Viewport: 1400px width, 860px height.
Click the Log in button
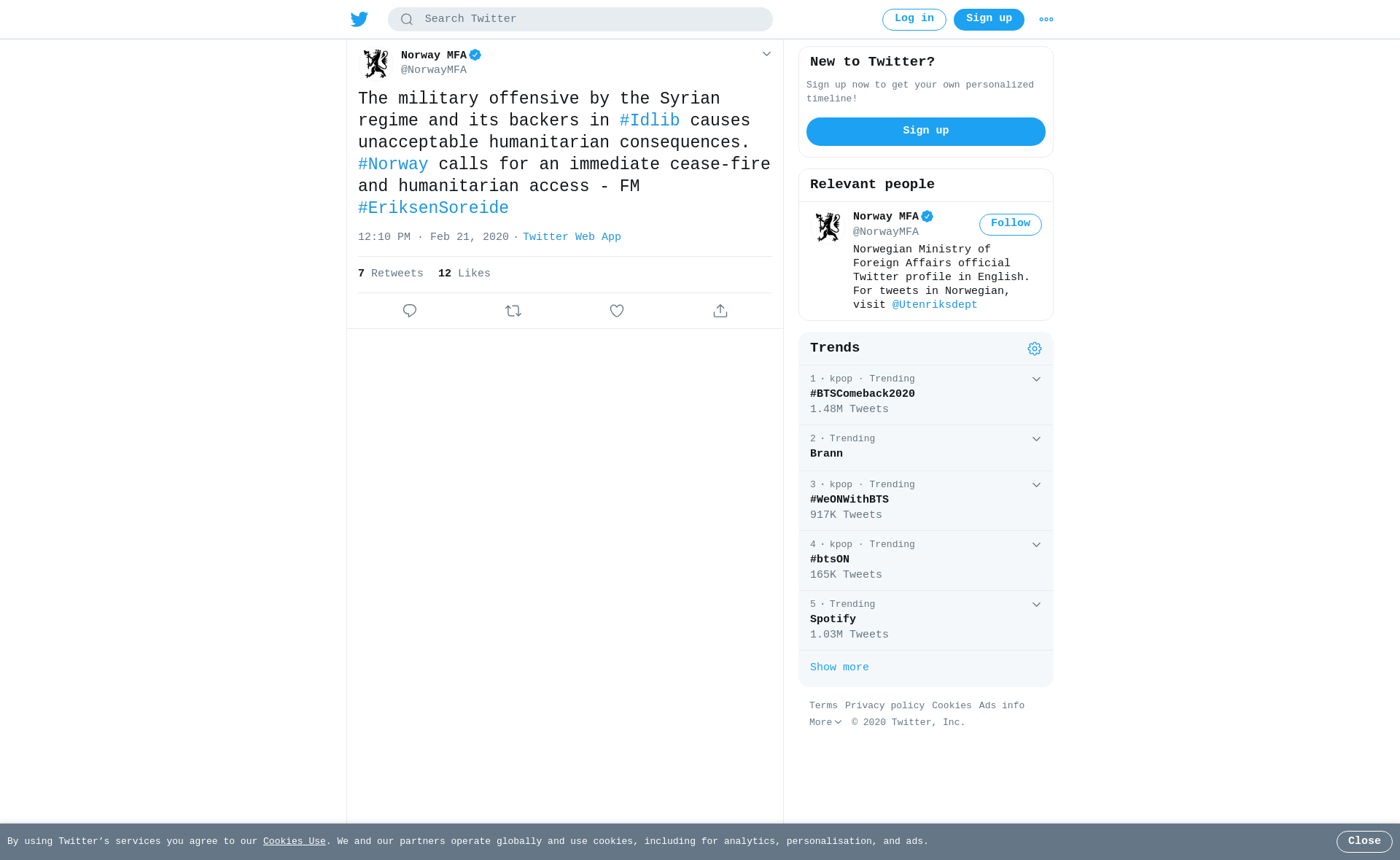(914, 20)
